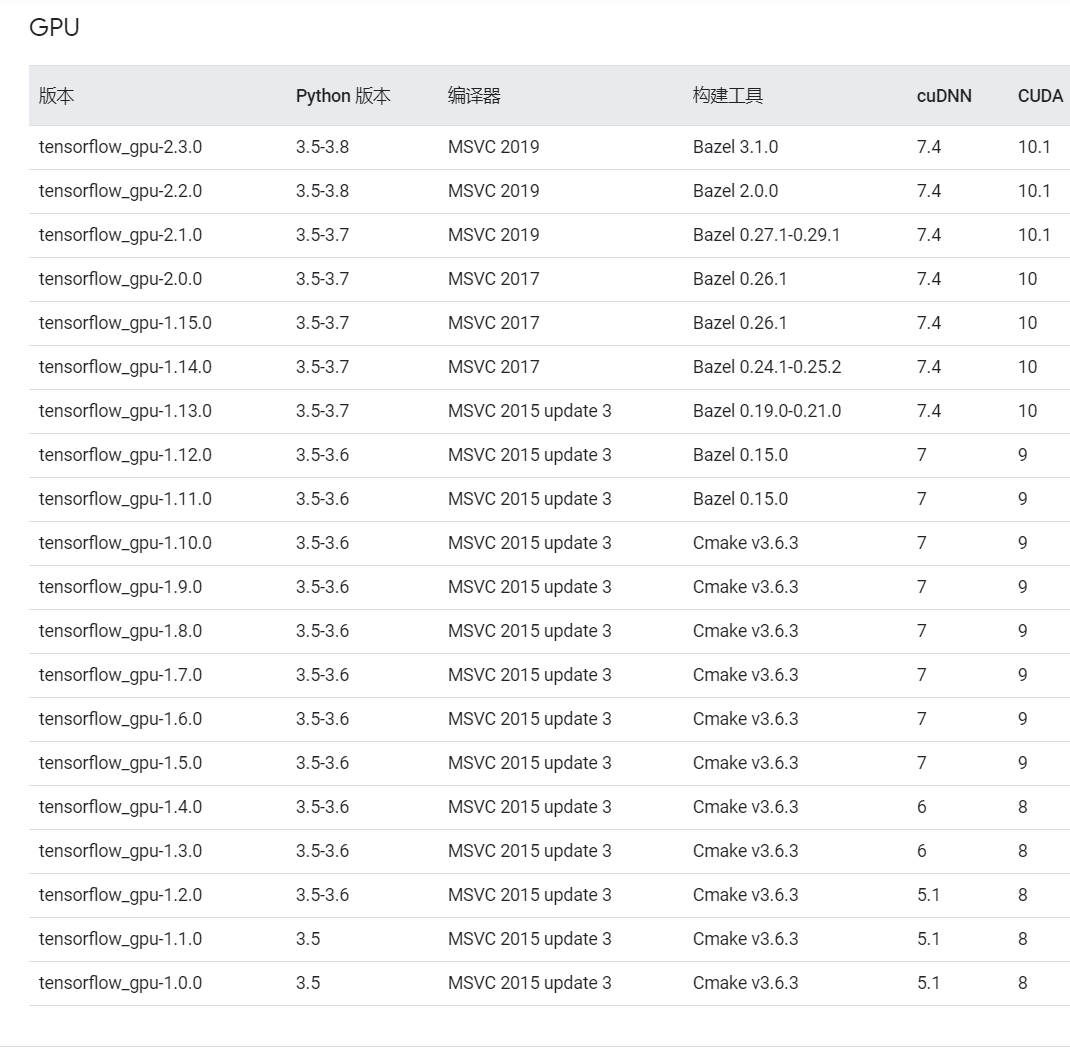Click cuDNN 7.4 in tensorflow_gpu-2.3.0 row
The width and height of the screenshot is (1070, 1048).
929,147
